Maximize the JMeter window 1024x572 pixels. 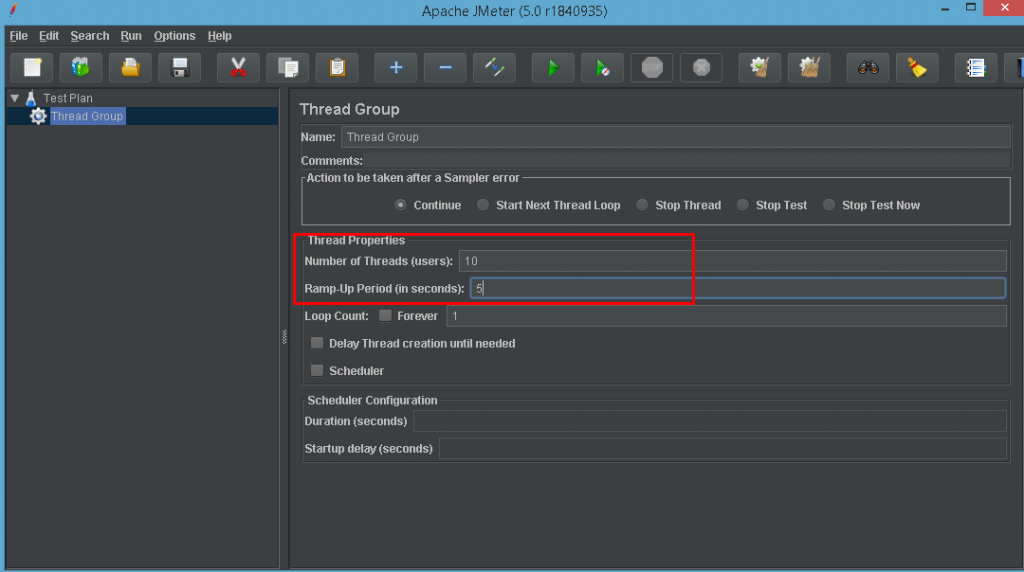pyautogui.click(x=971, y=7)
